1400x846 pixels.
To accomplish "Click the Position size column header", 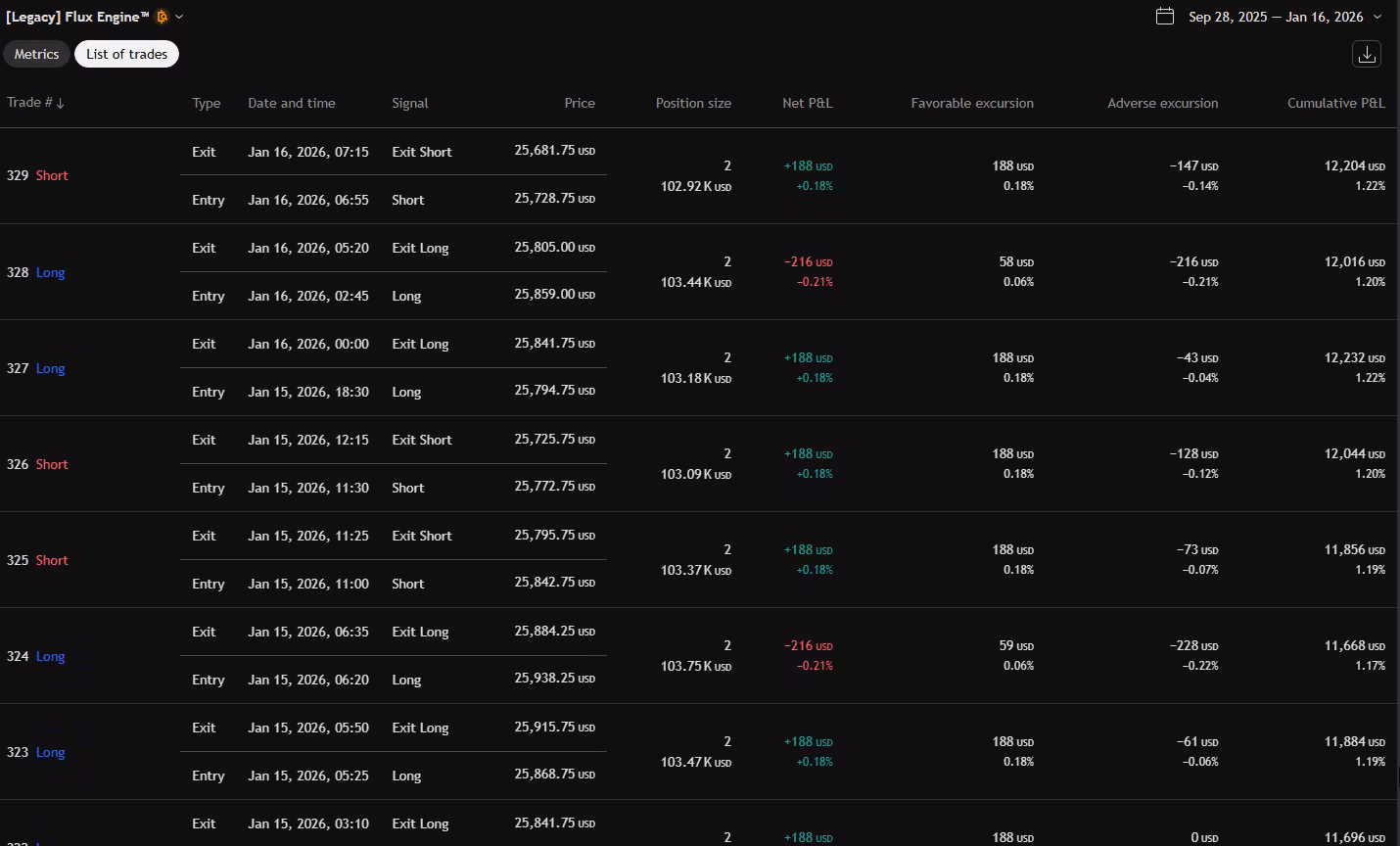I will pyautogui.click(x=692, y=103).
